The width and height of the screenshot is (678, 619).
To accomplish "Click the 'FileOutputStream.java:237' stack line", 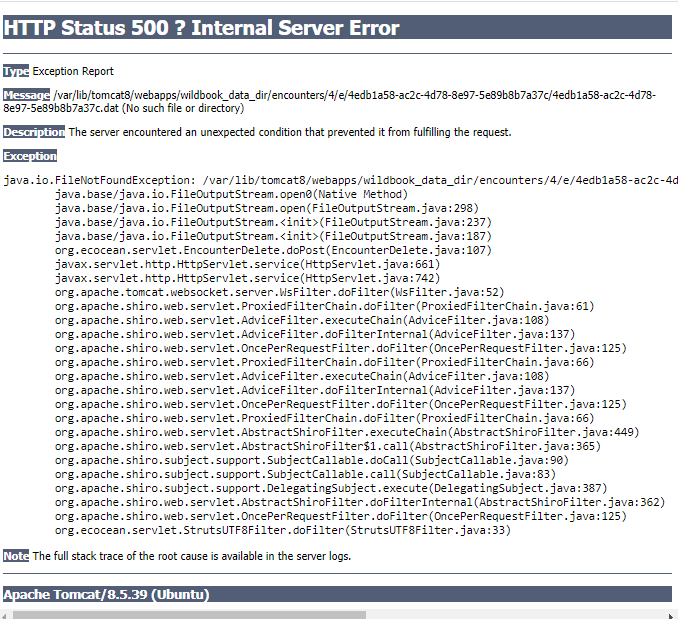I will tap(273, 222).
